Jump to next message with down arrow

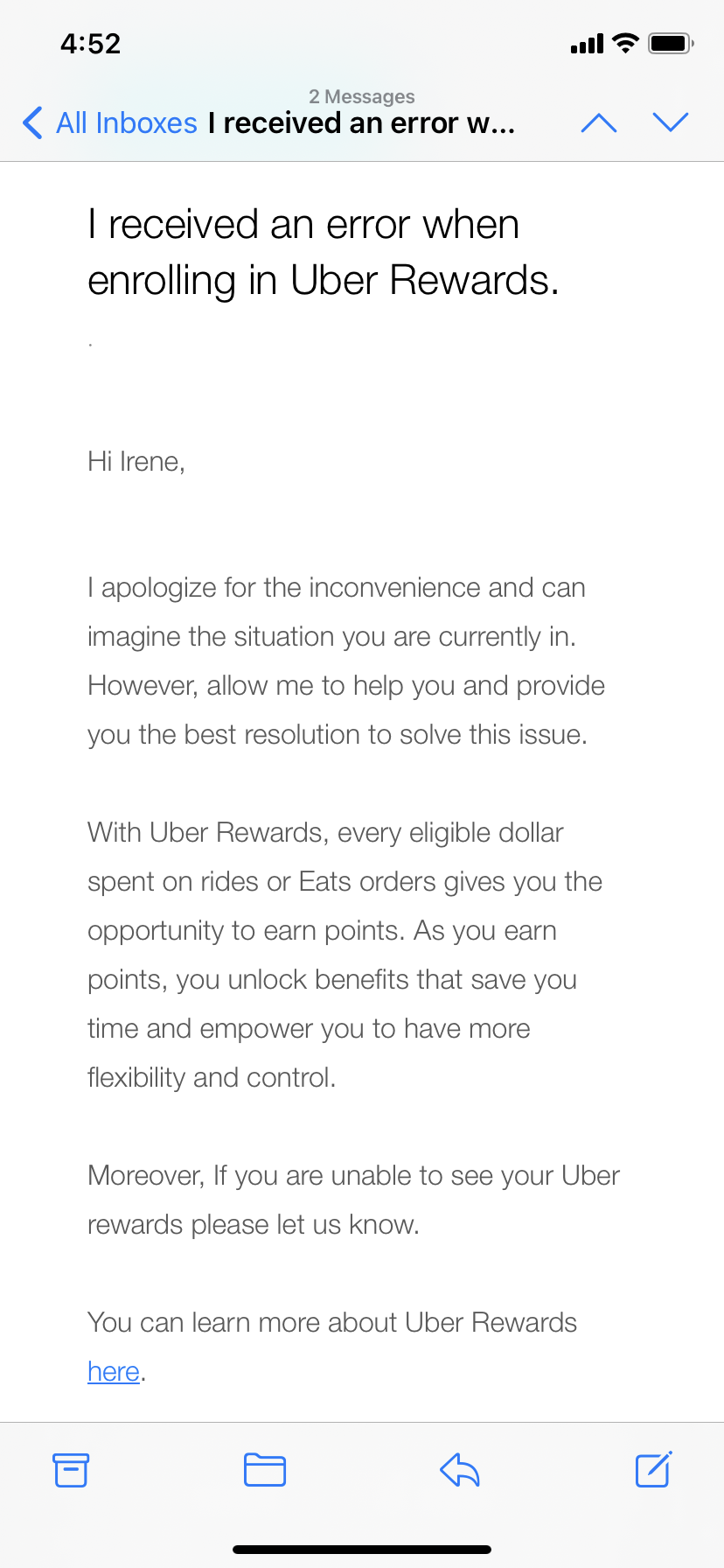click(671, 122)
